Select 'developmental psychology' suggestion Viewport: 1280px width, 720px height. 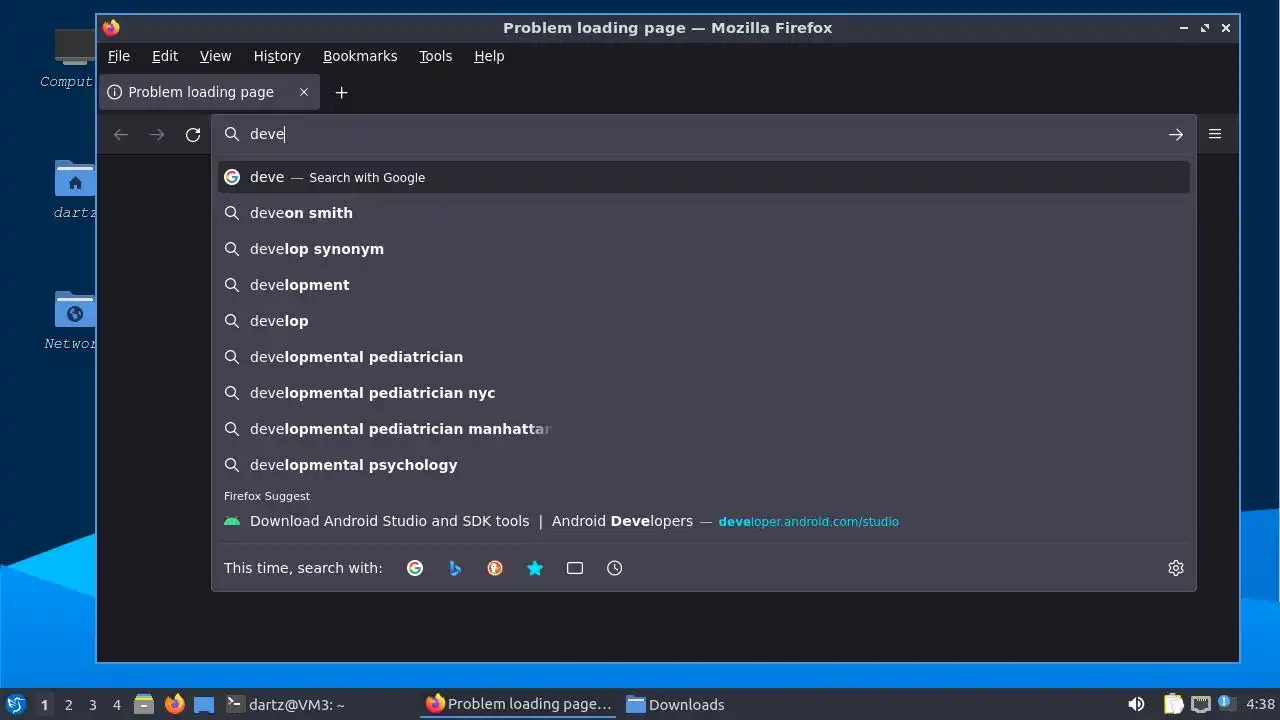pos(703,465)
